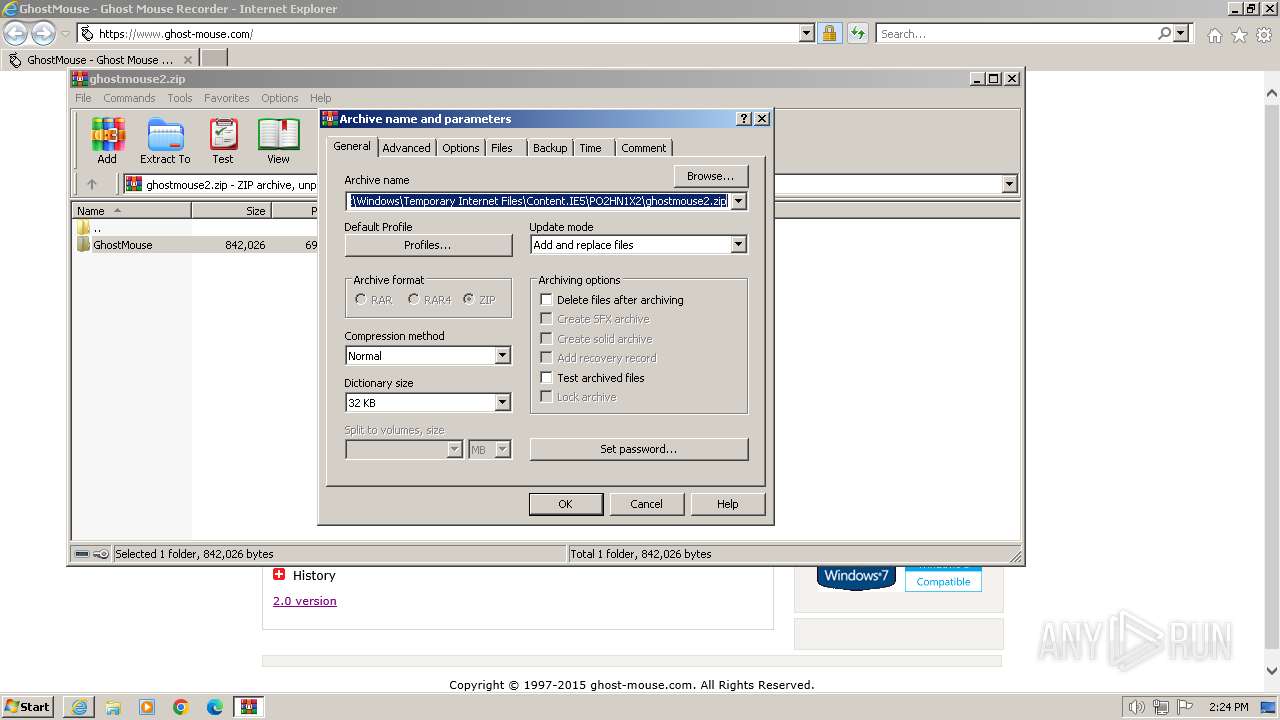
Task: Click Set password... button
Action: [639, 449]
